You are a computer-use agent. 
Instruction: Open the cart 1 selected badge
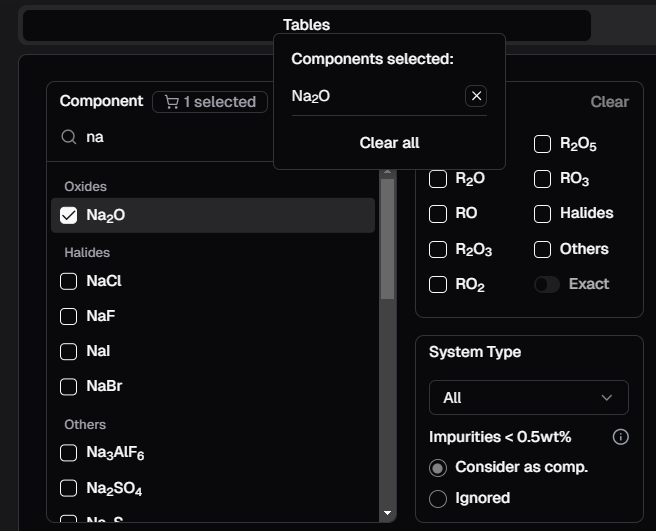(x=210, y=101)
